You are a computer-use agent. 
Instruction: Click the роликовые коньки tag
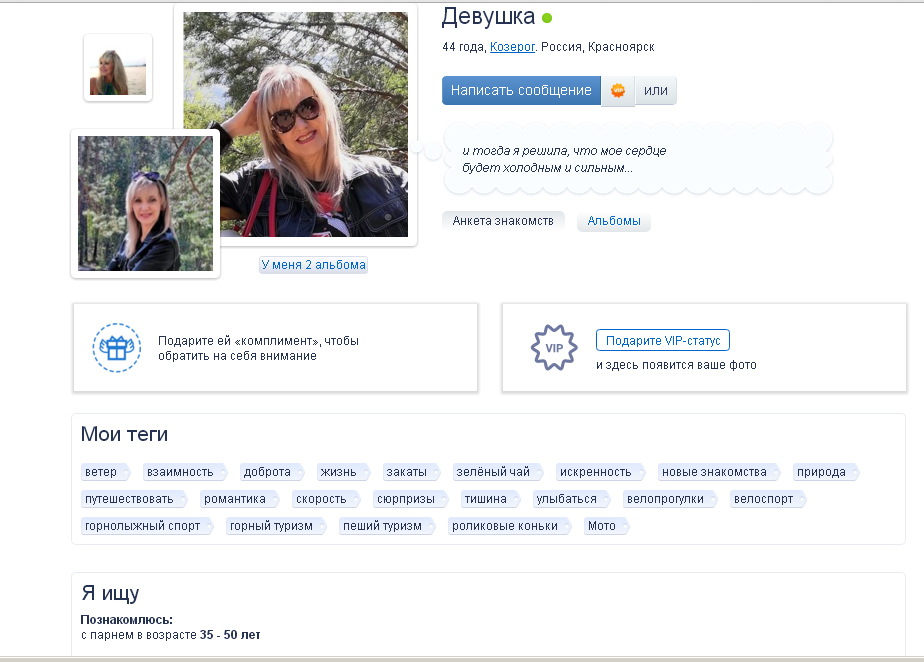click(509, 526)
